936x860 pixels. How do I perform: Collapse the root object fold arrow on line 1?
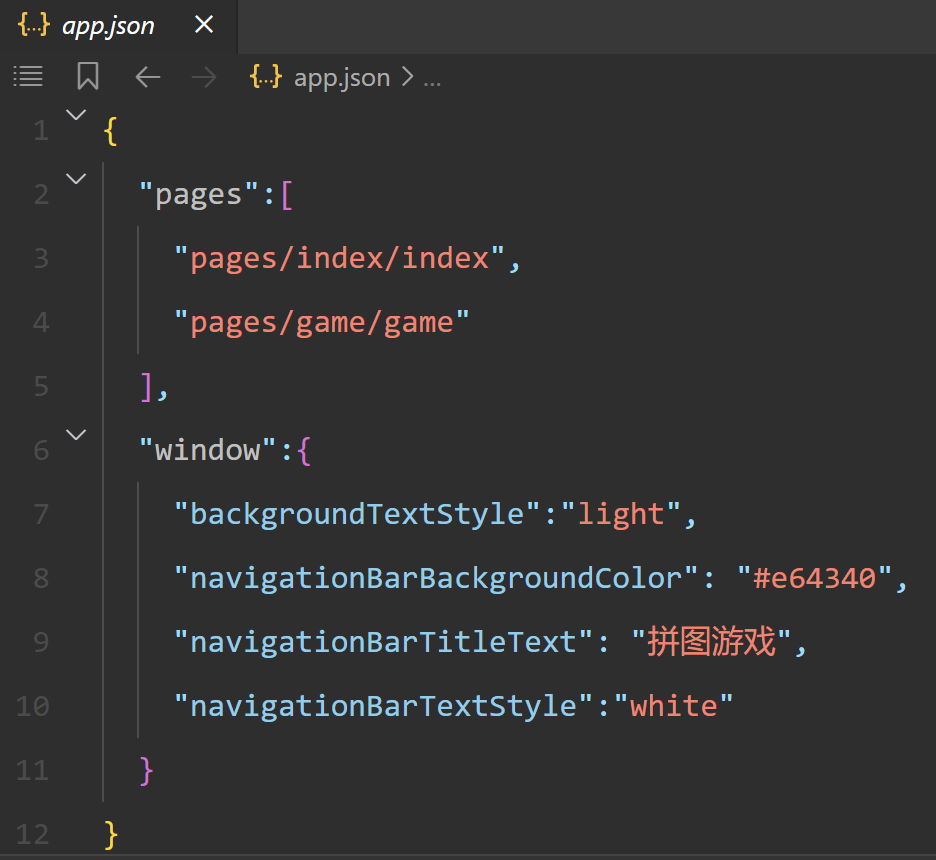76,114
